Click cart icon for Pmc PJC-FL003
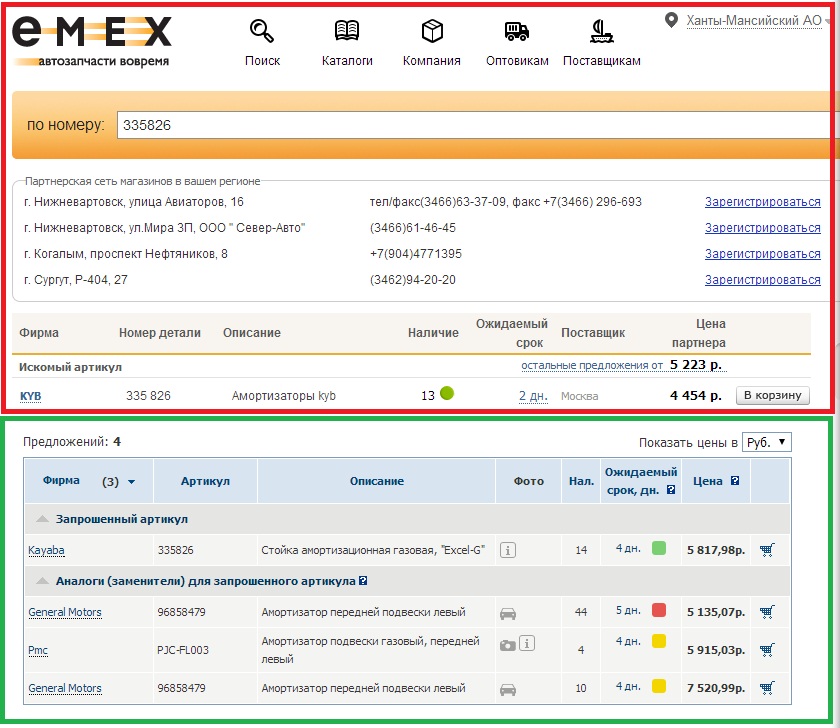The width and height of the screenshot is (840, 728). pyautogui.click(x=767, y=650)
